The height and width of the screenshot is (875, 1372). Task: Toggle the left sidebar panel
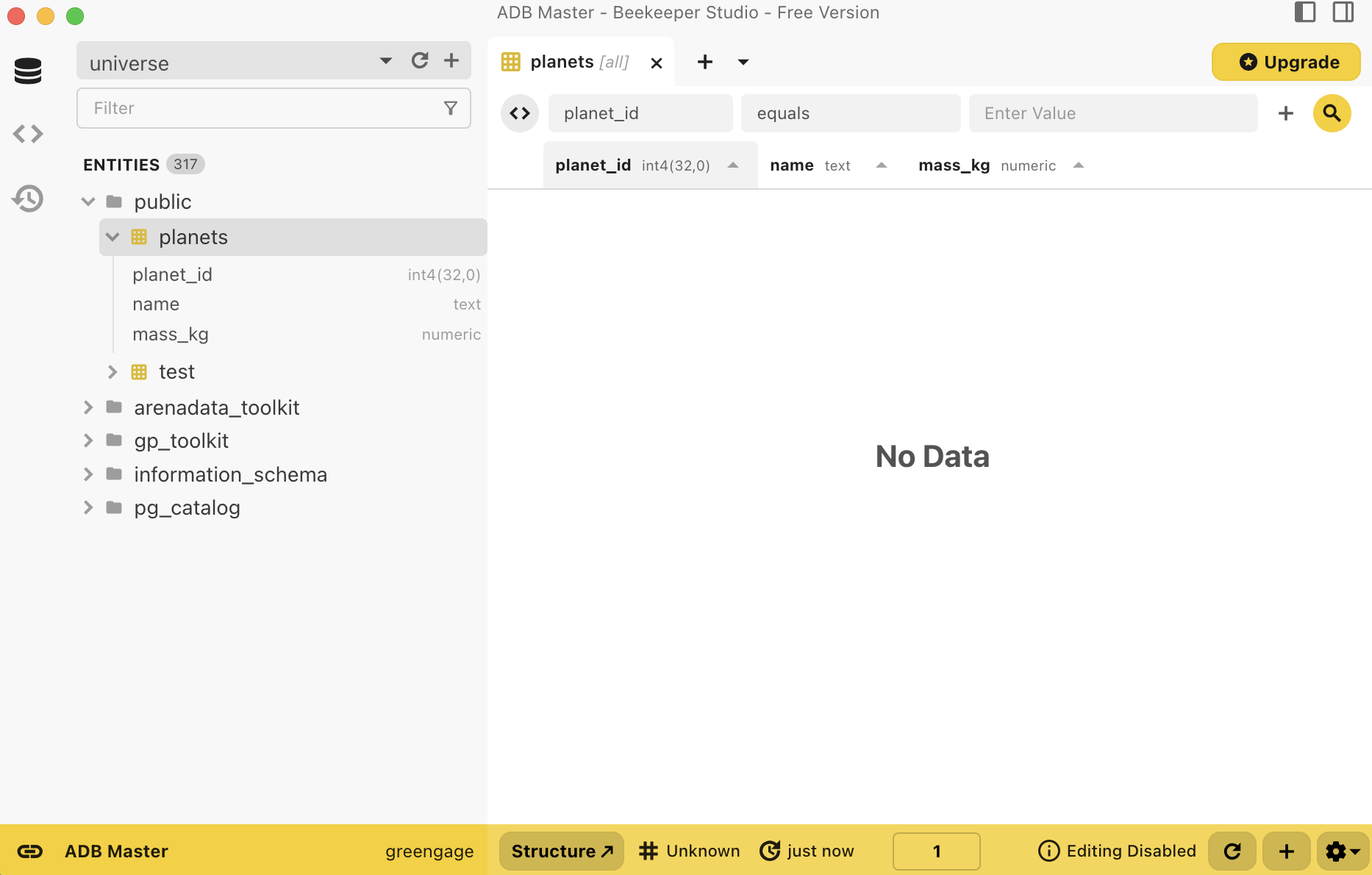point(1305,12)
